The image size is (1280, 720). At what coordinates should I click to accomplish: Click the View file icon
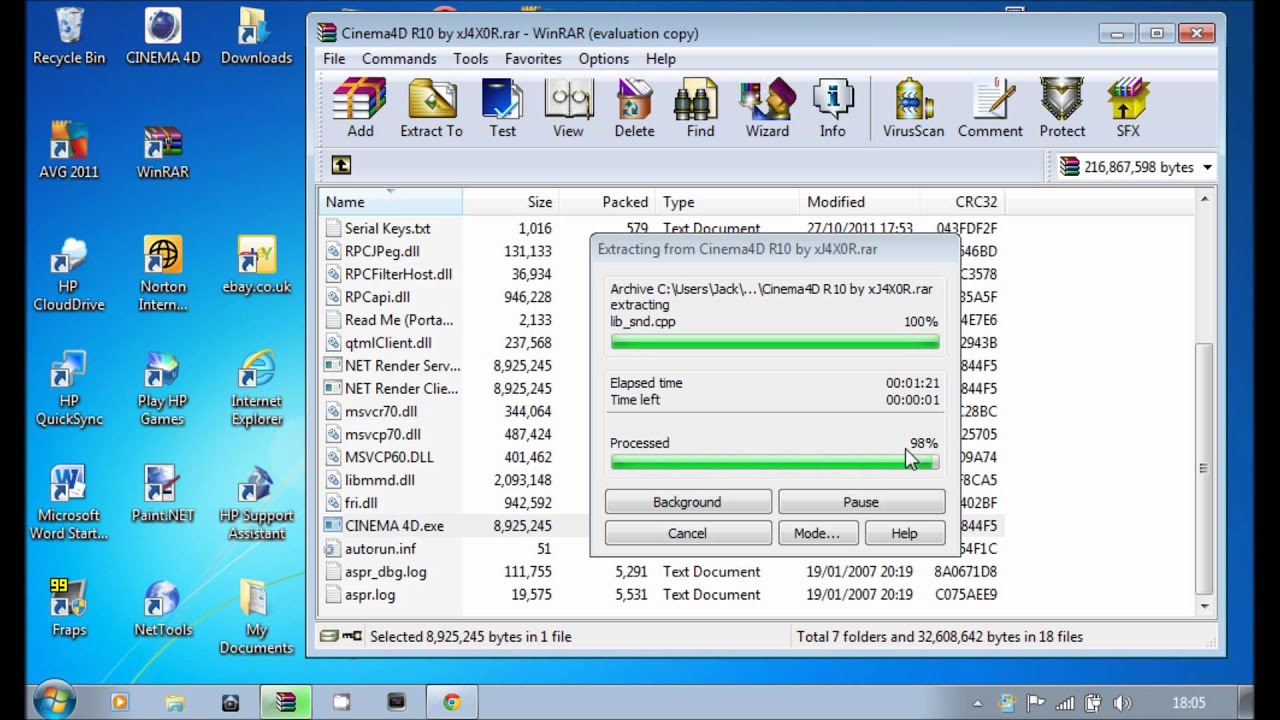pyautogui.click(x=568, y=107)
